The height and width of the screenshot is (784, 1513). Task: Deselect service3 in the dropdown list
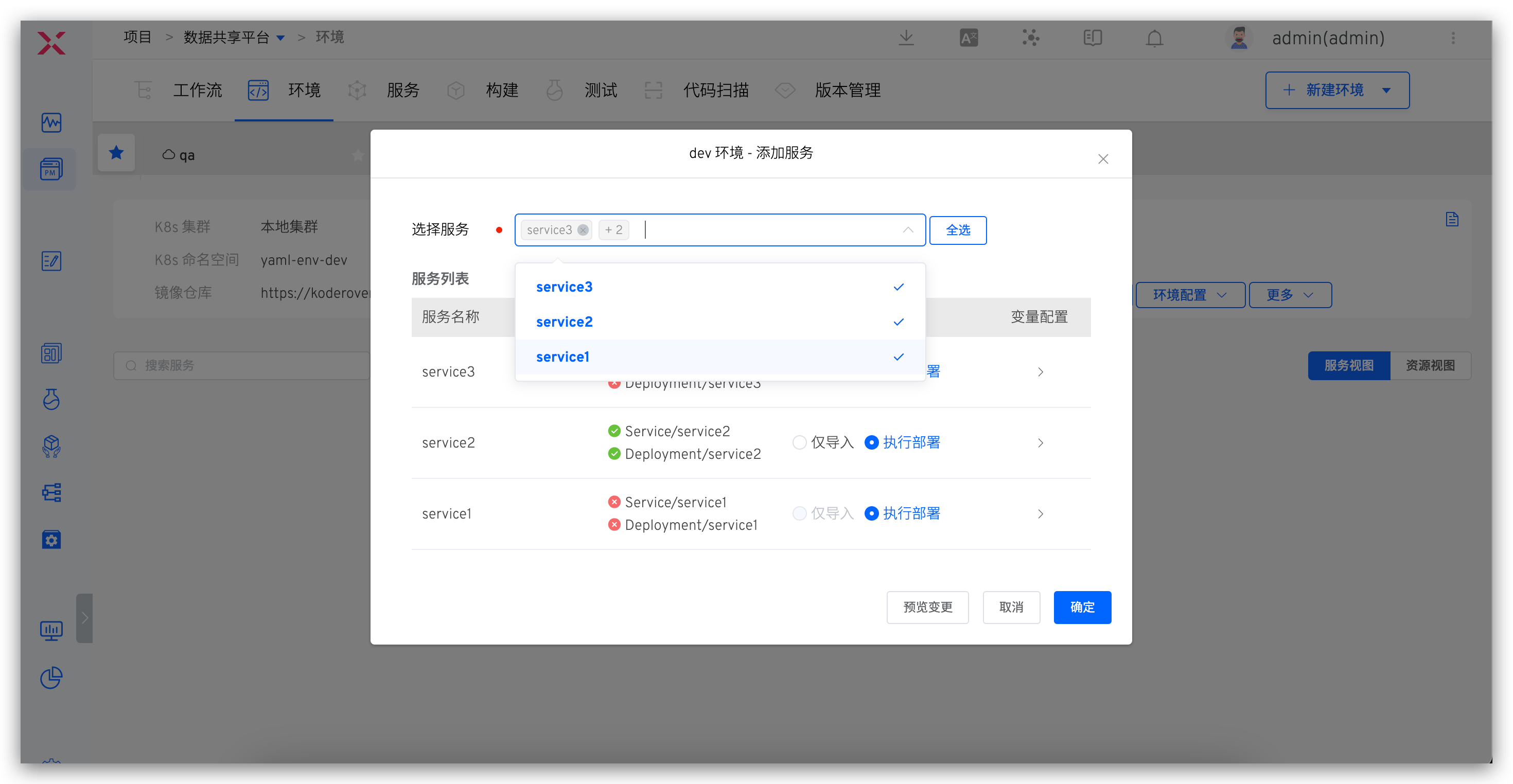720,287
